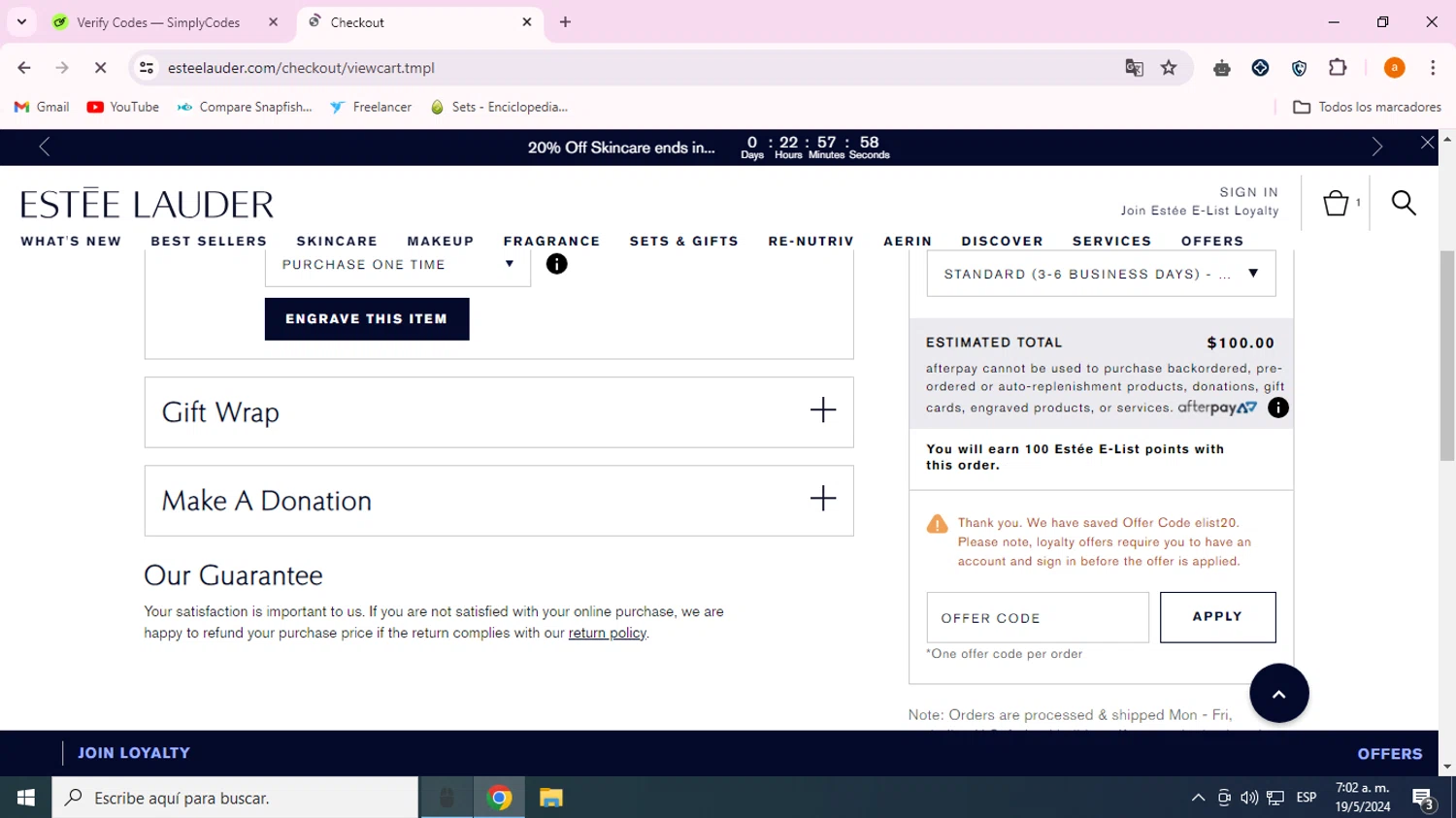This screenshot has height=818, width=1456.
Task: Open the Chrome three-dot menu
Action: click(1433, 68)
